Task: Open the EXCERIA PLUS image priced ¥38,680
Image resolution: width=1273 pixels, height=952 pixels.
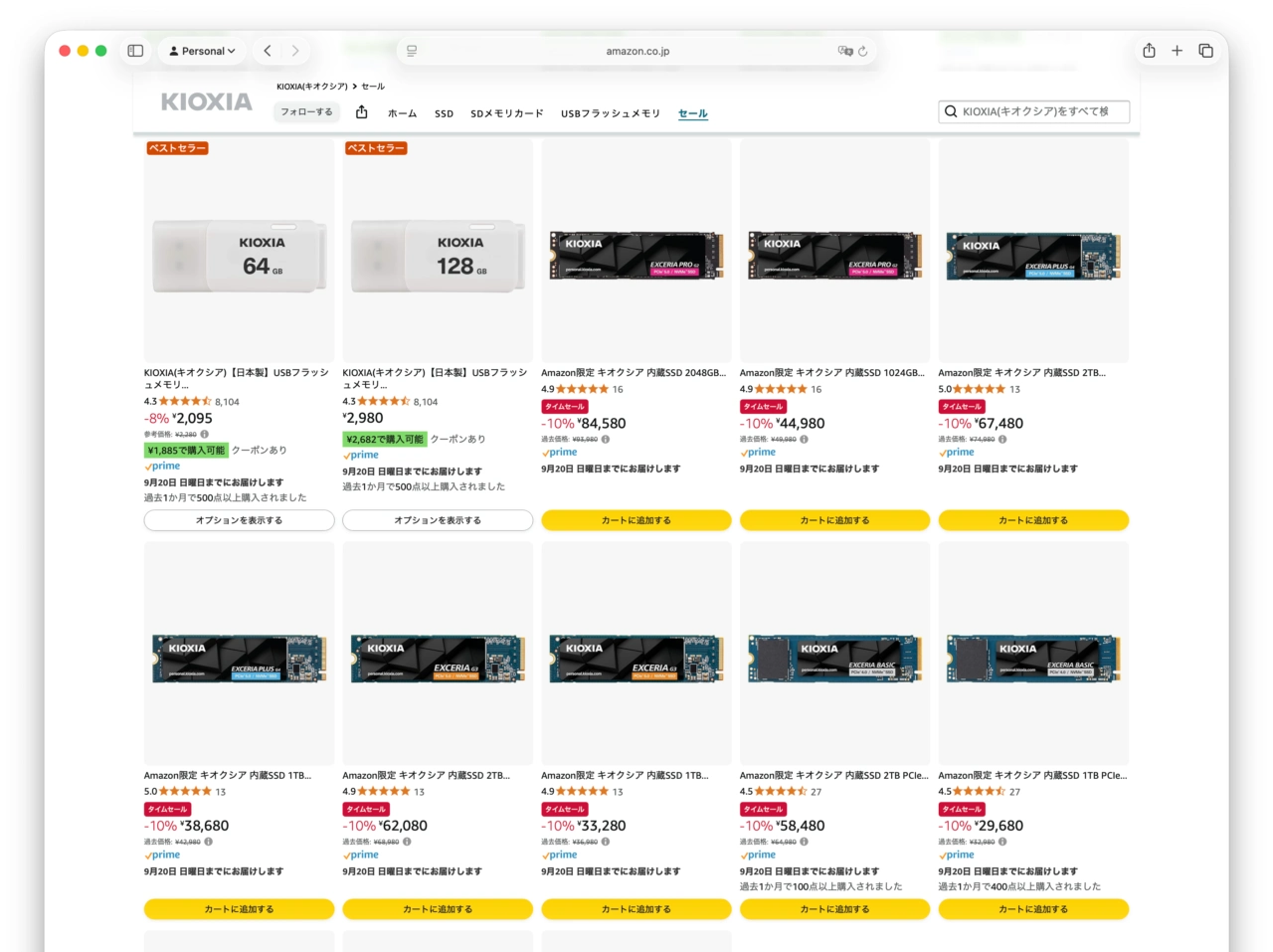Action: [x=239, y=658]
